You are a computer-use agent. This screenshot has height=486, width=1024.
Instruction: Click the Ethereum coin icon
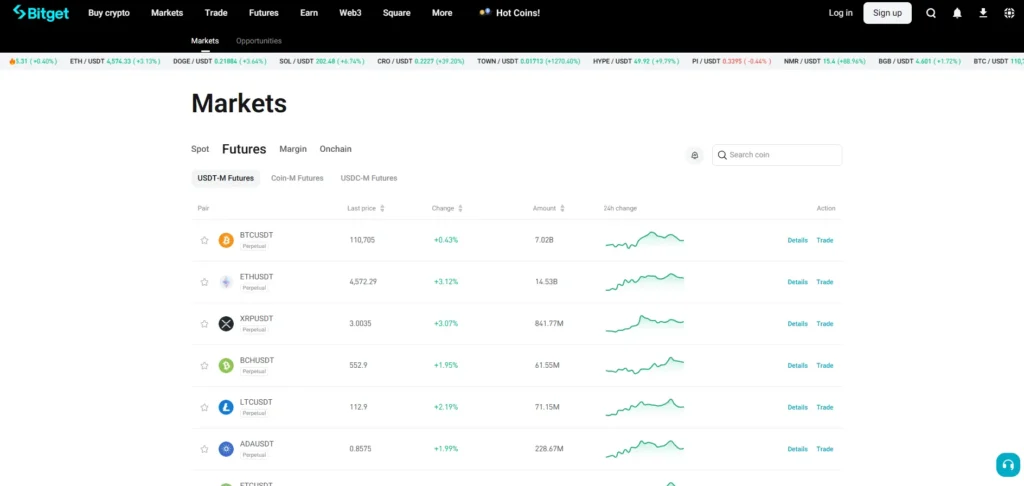pyautogui.click(x=226, y=282)
